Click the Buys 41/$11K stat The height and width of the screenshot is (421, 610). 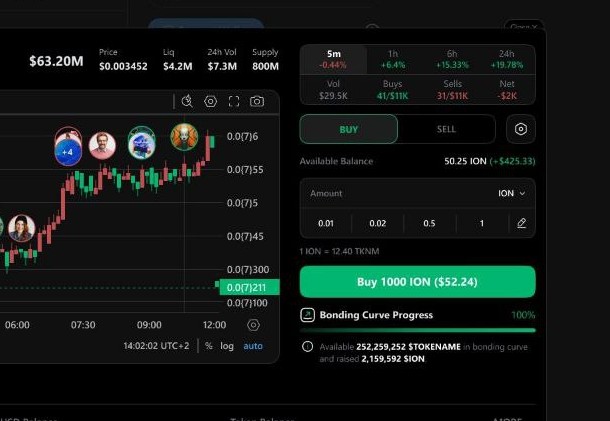[393, 90]
